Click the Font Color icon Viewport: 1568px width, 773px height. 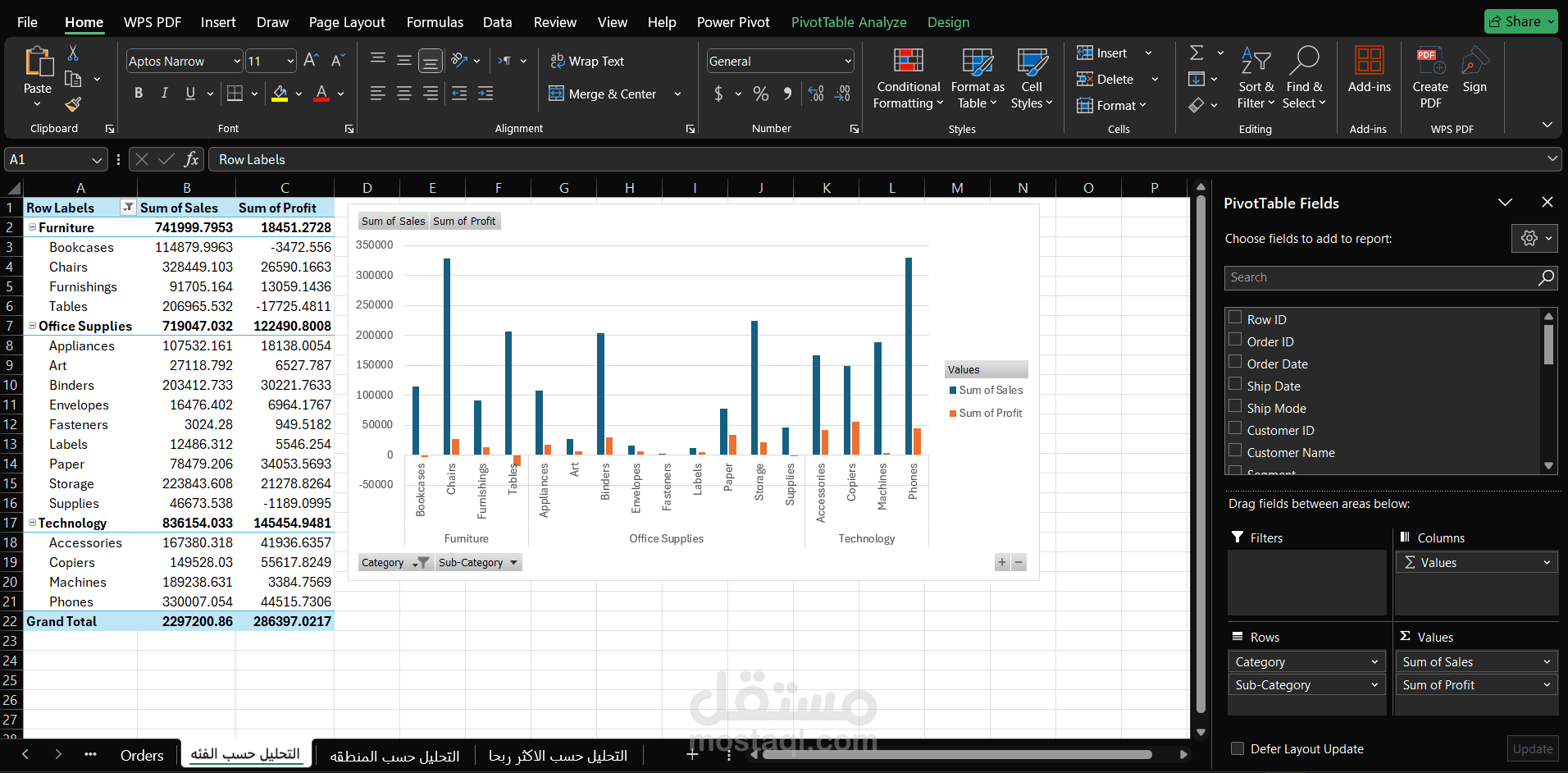(x=321, y=94)
